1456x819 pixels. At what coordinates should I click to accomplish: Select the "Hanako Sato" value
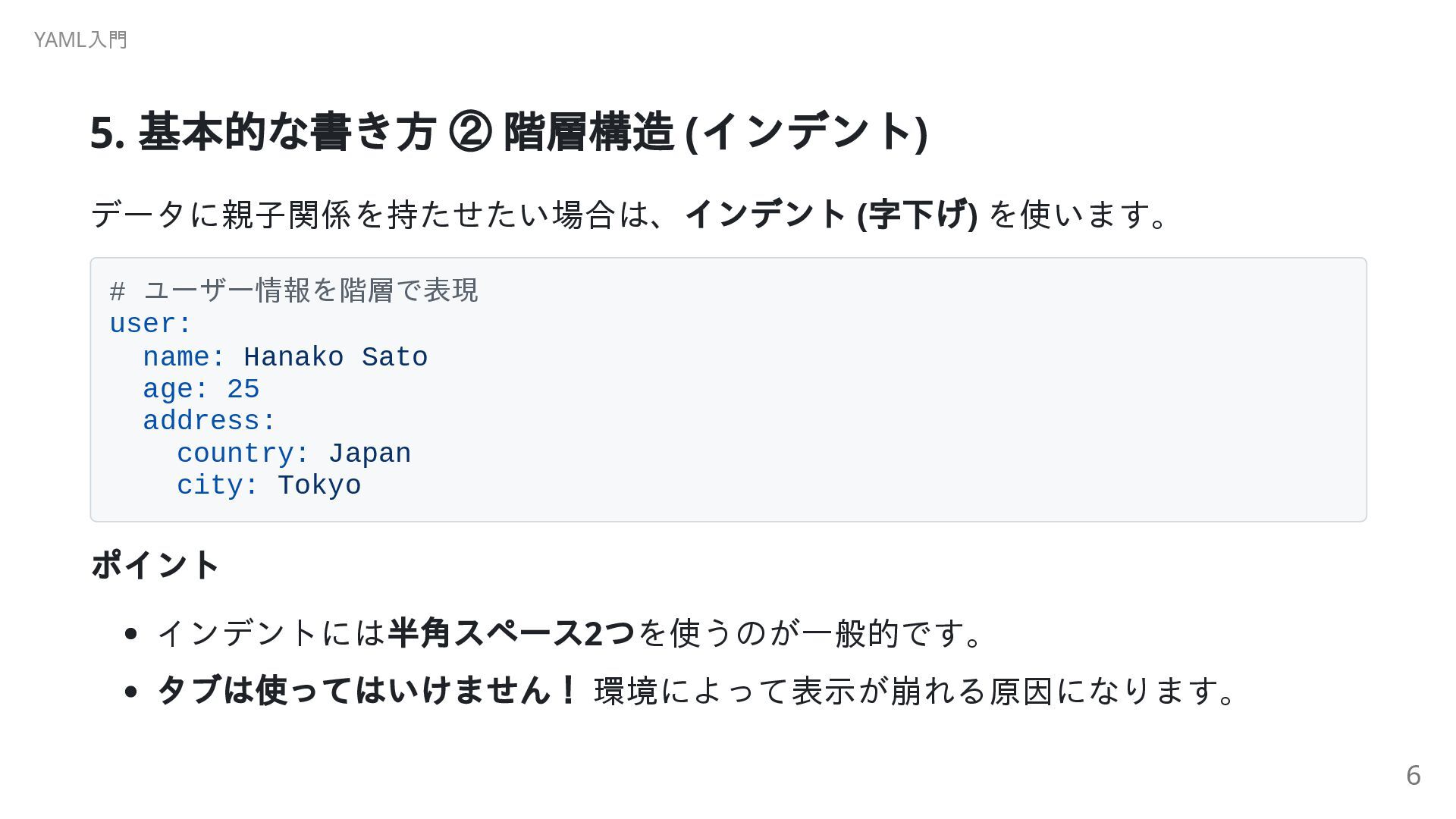click(x=335, y=357)
